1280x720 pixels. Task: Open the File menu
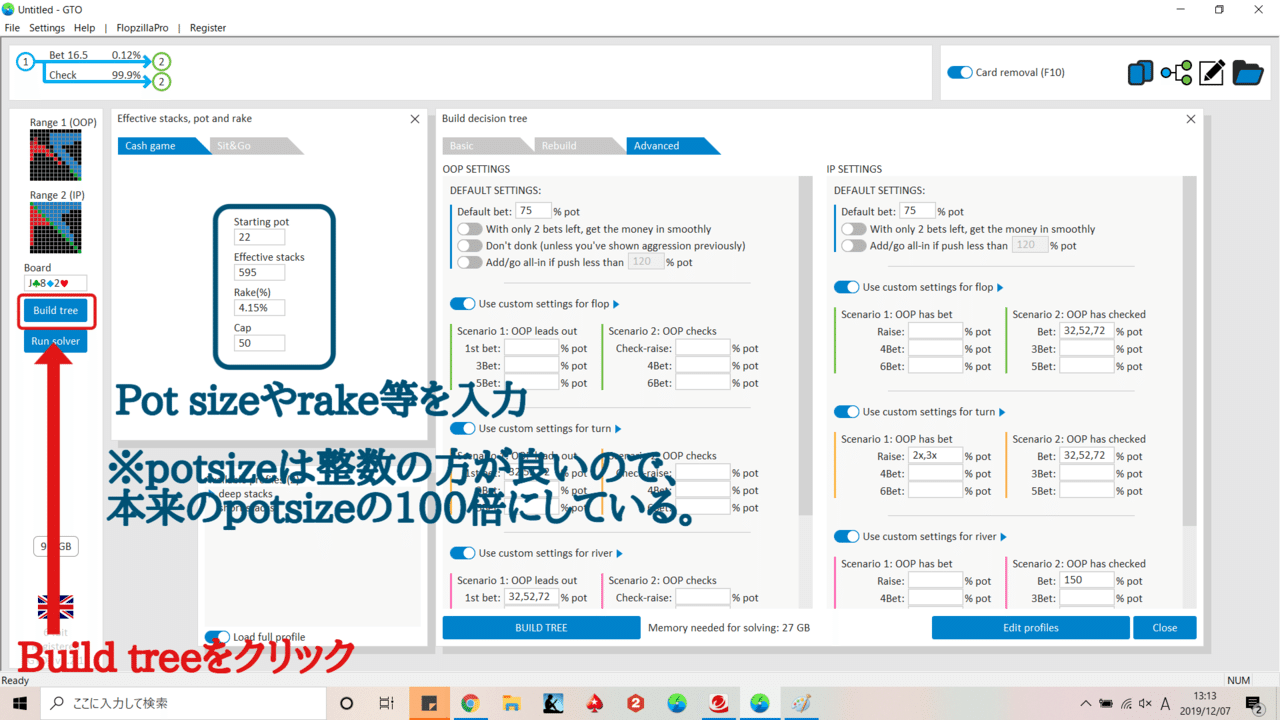tap(12, 28)
